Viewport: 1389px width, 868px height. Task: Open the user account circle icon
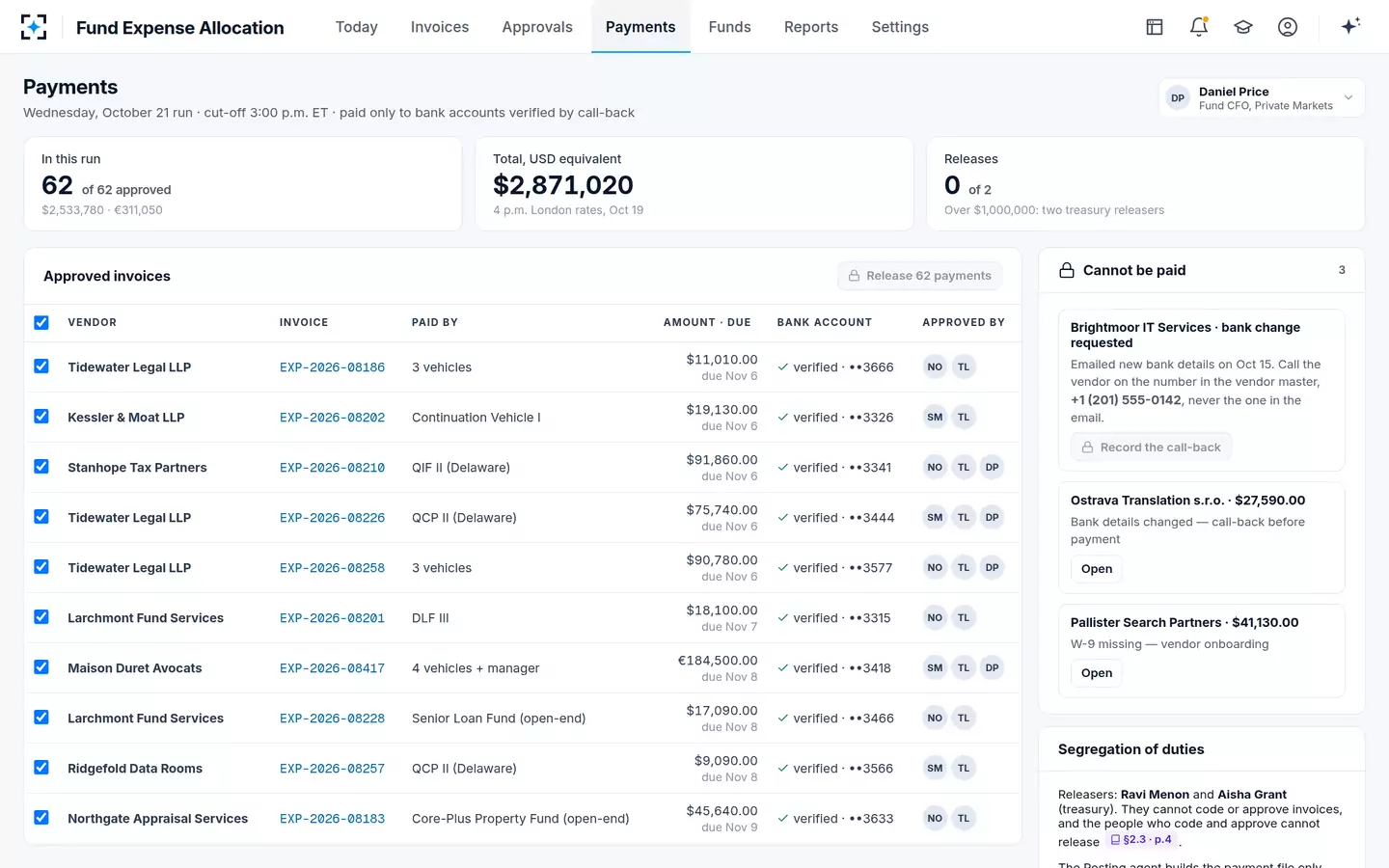coord(1288,27)
